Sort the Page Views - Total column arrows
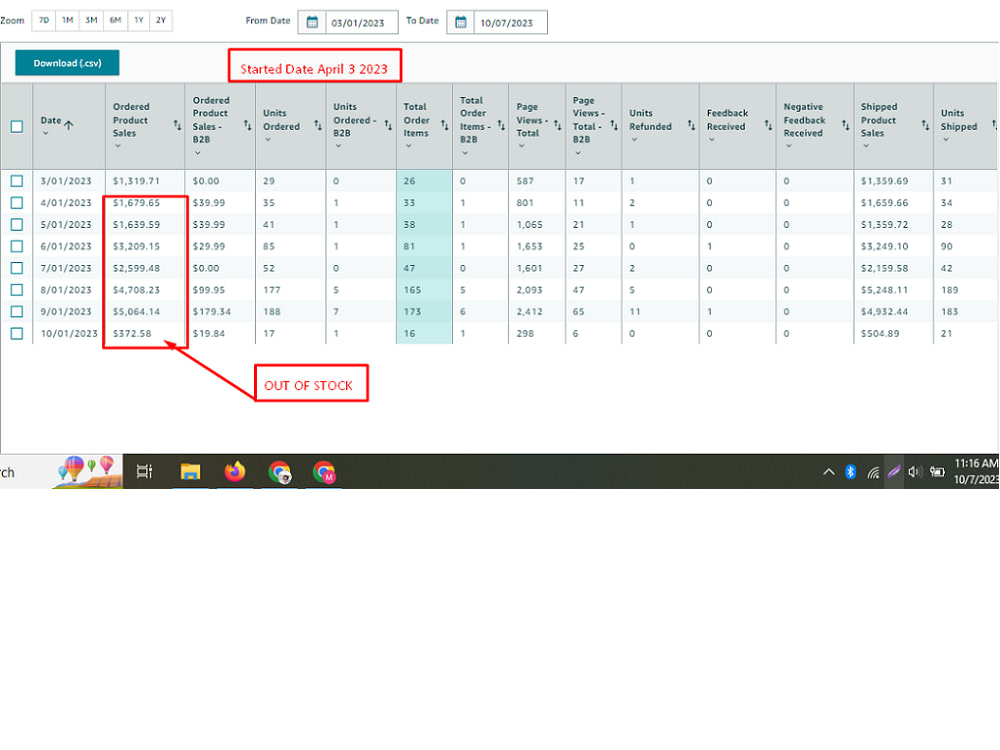The image size is (1000, 750). [557, 124]
